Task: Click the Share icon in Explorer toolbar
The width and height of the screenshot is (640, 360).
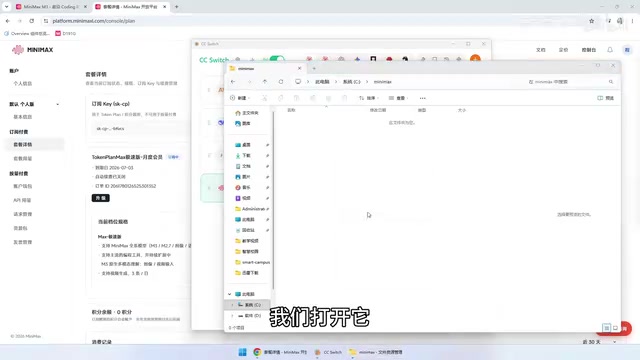Action: tap(328, 98)
